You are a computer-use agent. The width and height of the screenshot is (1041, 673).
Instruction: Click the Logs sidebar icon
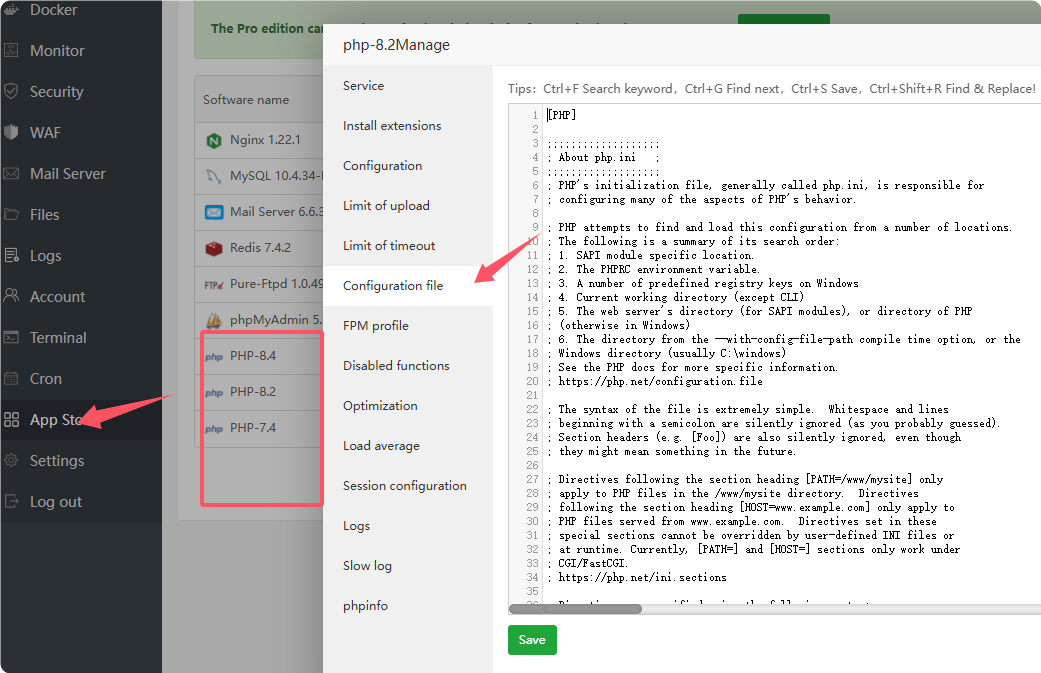11,256
